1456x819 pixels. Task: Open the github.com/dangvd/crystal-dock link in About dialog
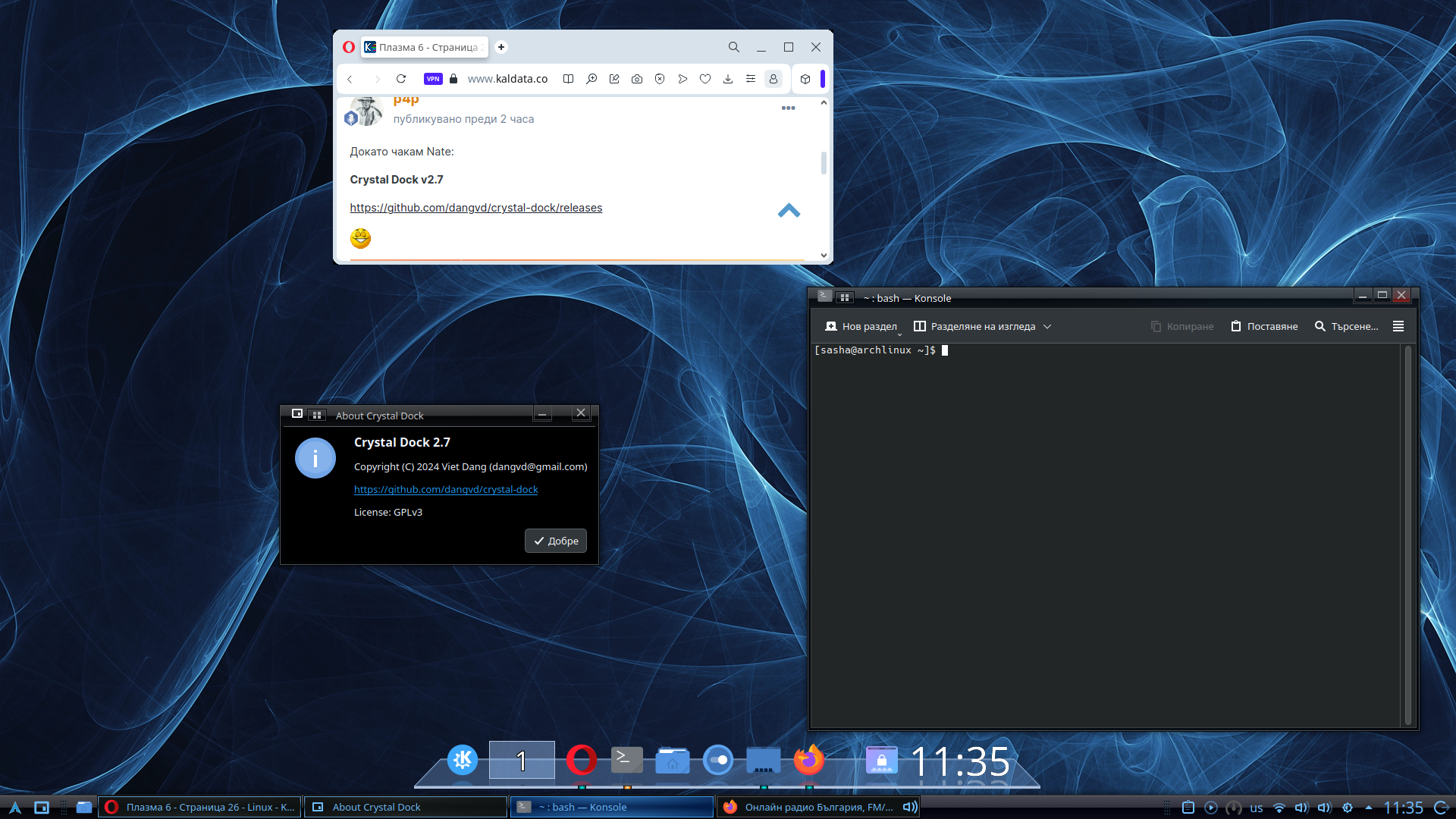446,490
